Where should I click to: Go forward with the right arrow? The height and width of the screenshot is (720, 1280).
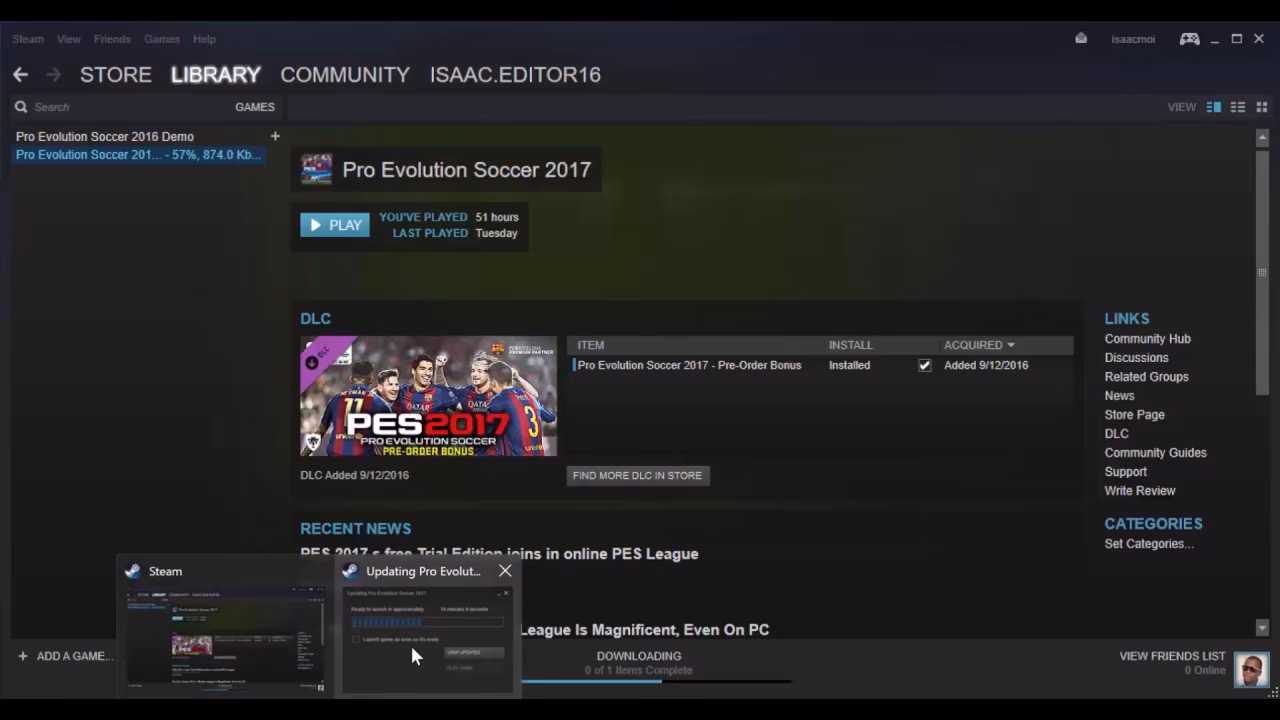[53, 75]
